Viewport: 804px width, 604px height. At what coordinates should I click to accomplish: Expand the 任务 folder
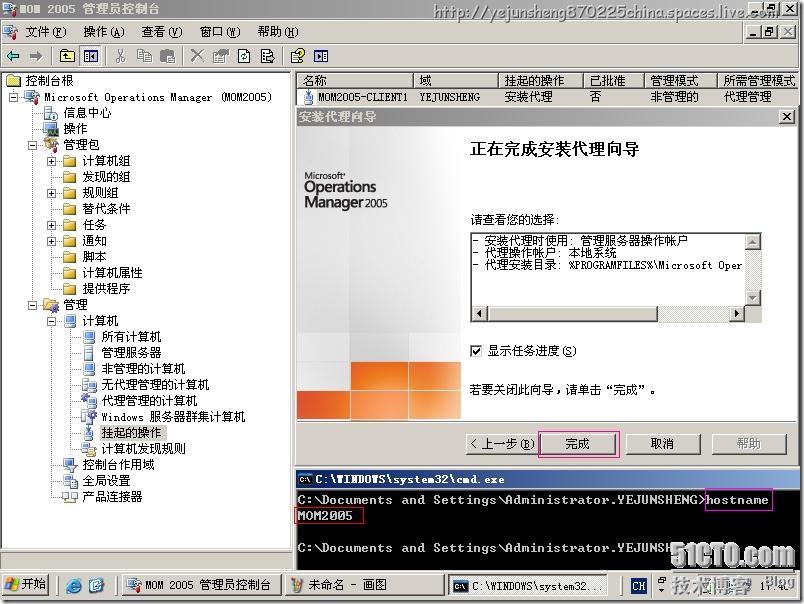coord(51,225)
